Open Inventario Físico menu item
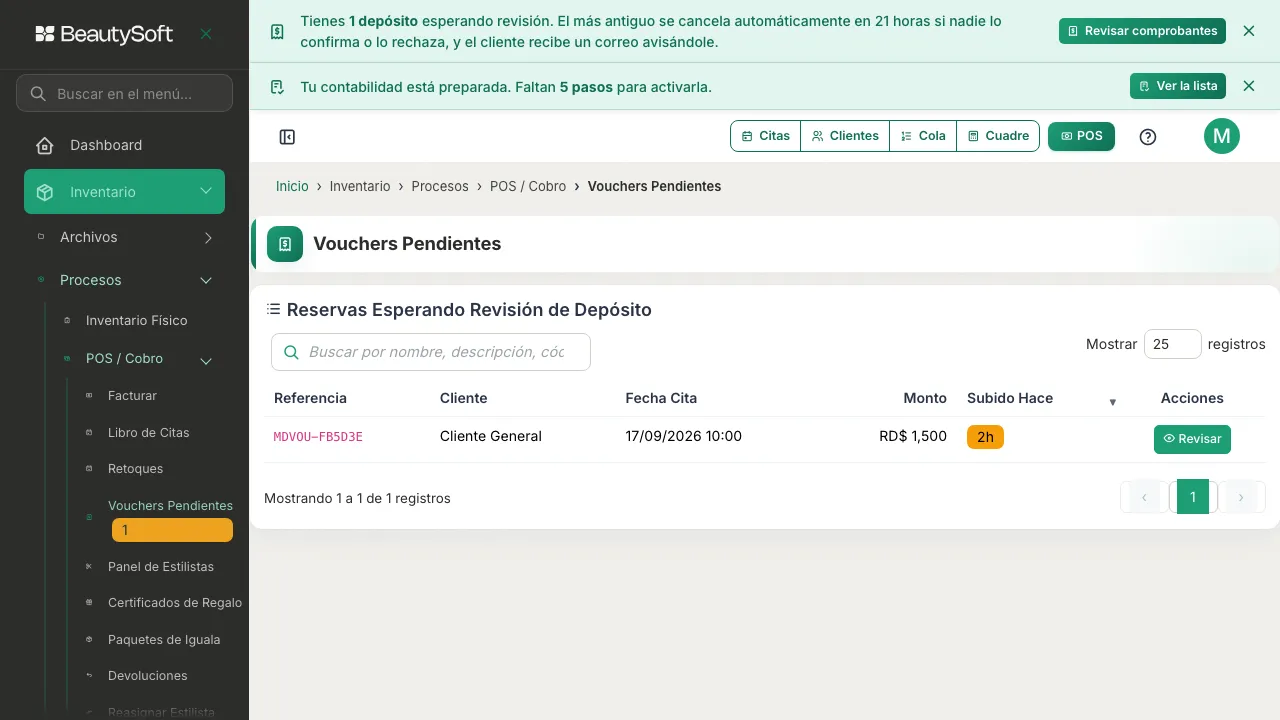The width and height of the screenshot is (1280, 720). 136,321
